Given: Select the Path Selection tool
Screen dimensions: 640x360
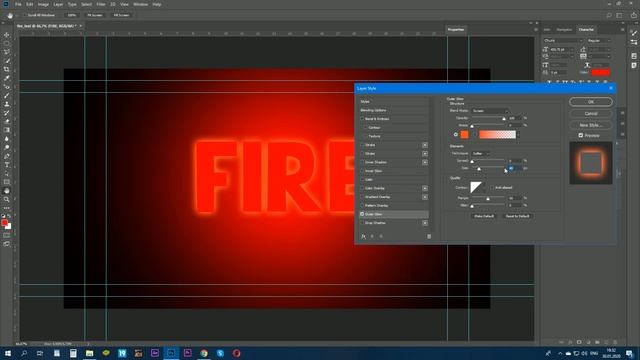Looking at the screenshot, I should 7,173.
